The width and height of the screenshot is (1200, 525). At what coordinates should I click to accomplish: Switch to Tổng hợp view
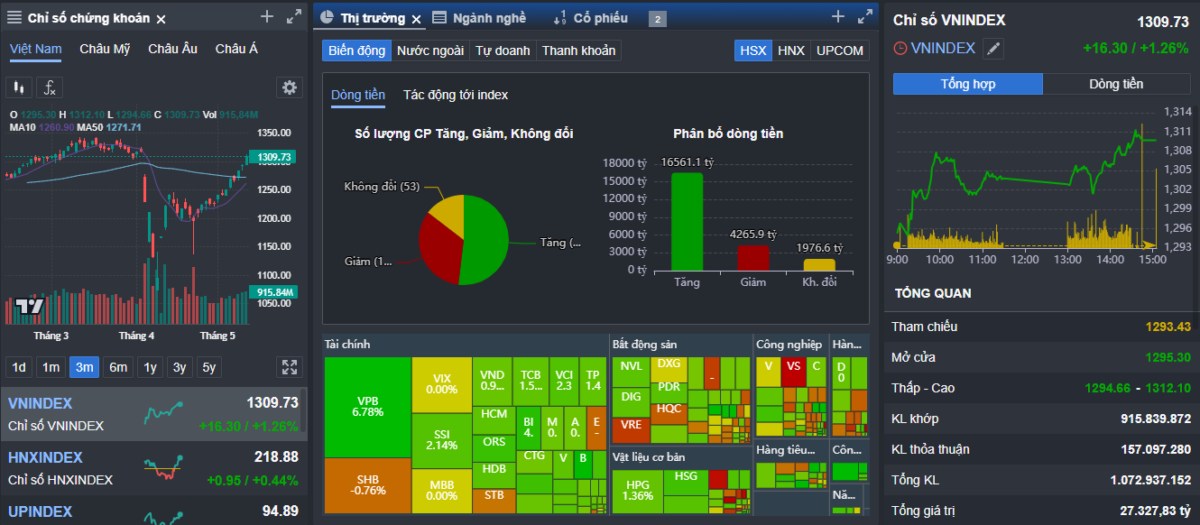point(968,84)
